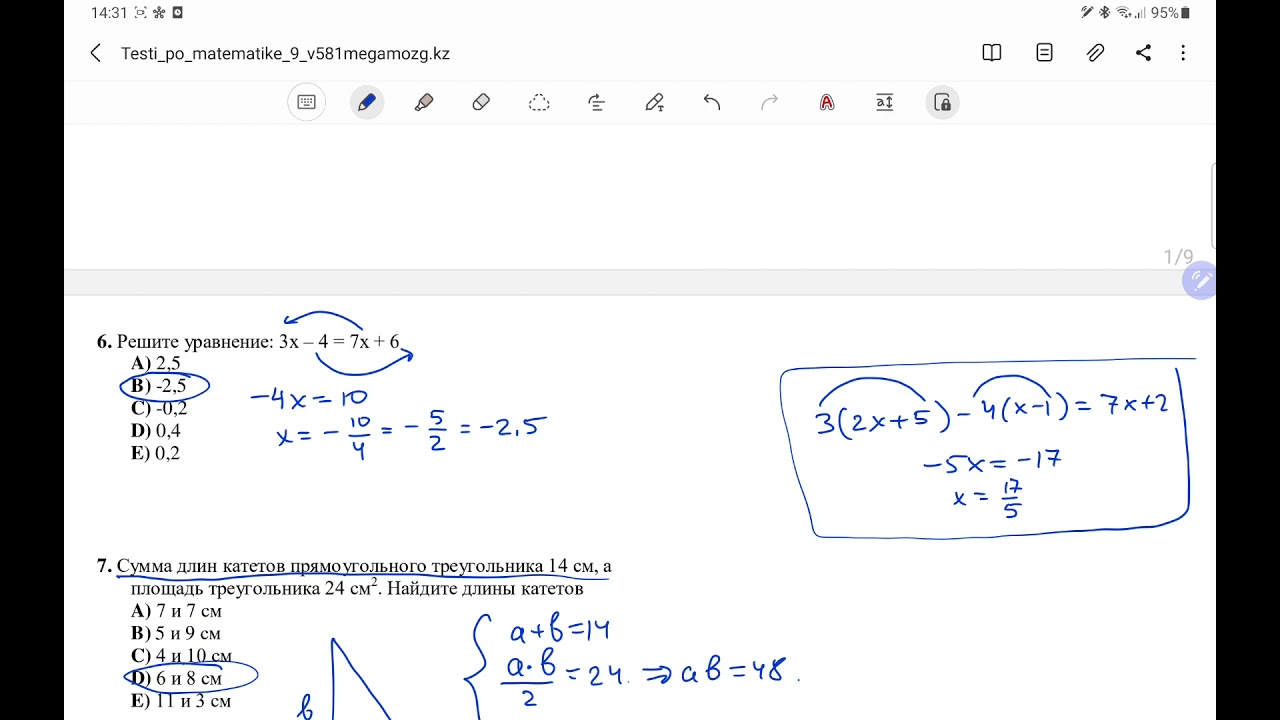Screen dimensions: 1280x720
Task: Tap answer option B) 5 и 9 см
Action: pyautogui.click(x=175, y=633)
